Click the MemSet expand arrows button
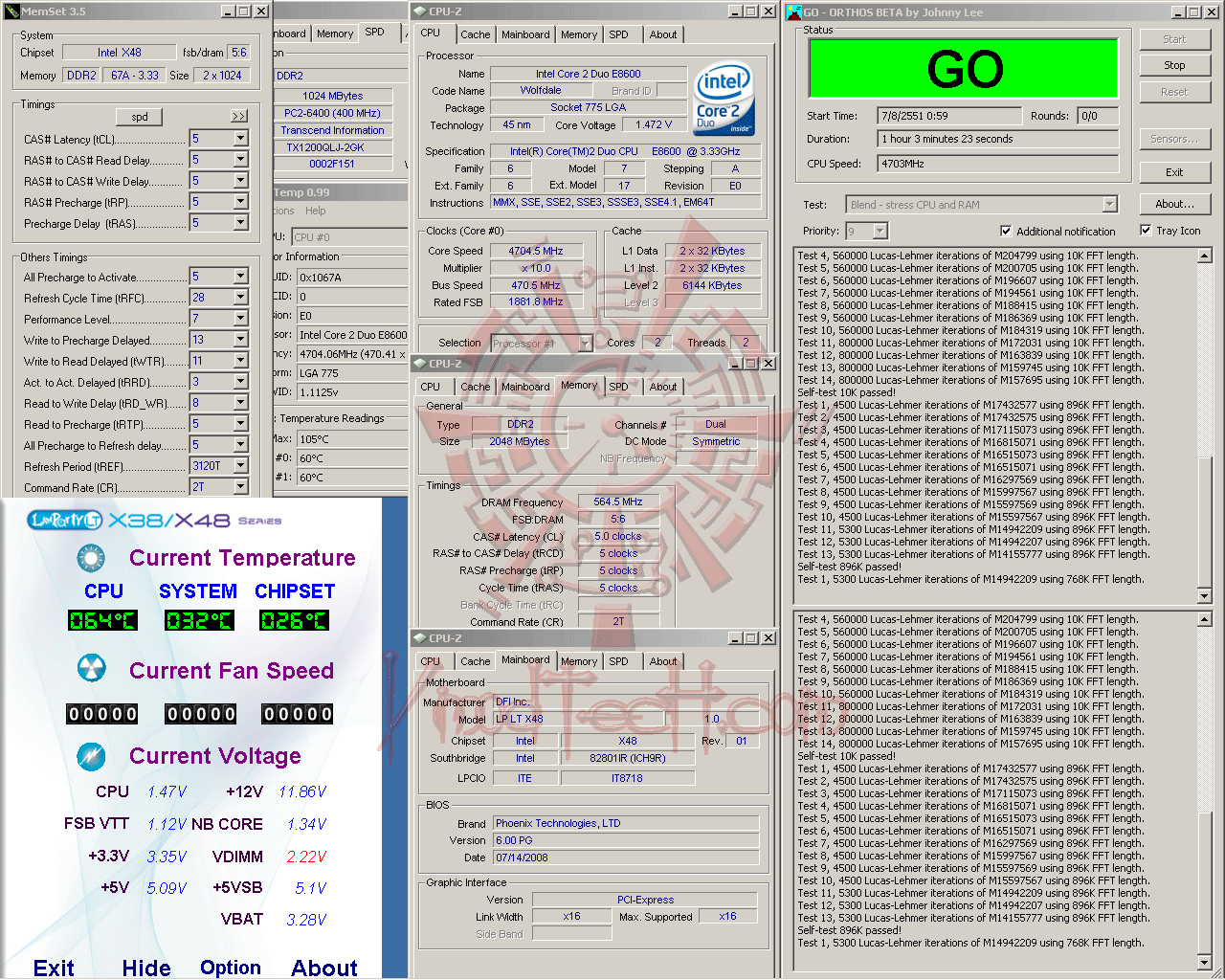Viewport: 1225px width, 980px height. [239, 116]
